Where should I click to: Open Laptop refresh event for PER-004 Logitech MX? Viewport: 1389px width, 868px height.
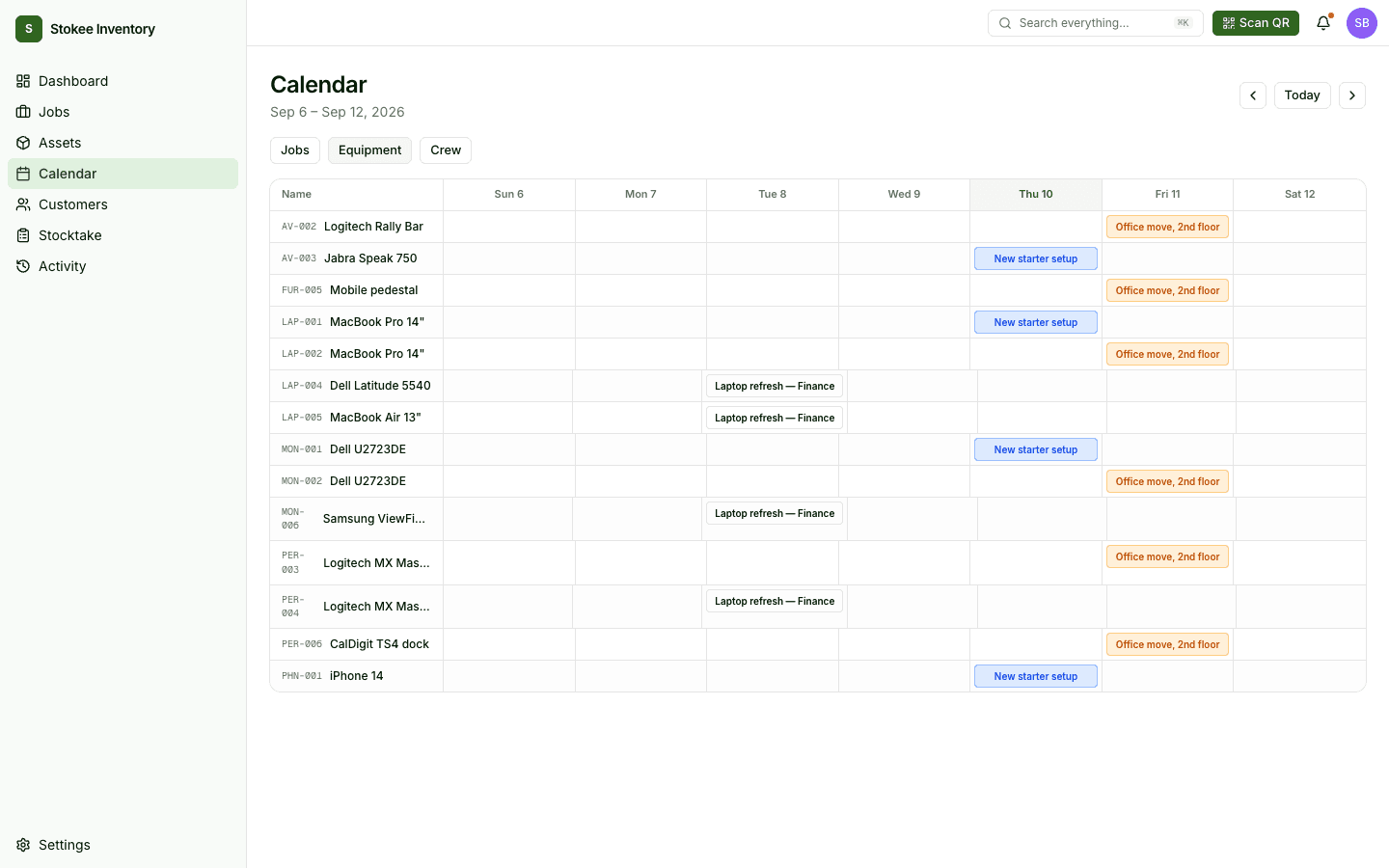pos(775,601)
